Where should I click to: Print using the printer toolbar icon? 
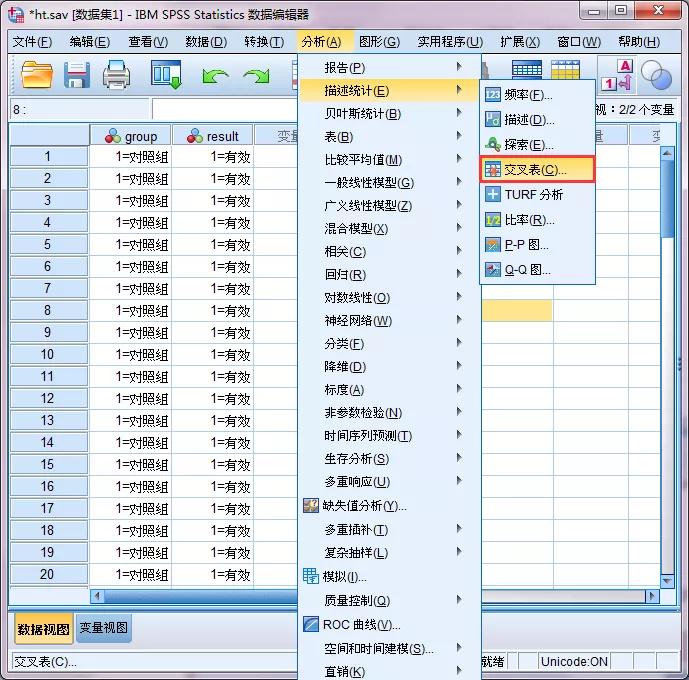point(116,75)
